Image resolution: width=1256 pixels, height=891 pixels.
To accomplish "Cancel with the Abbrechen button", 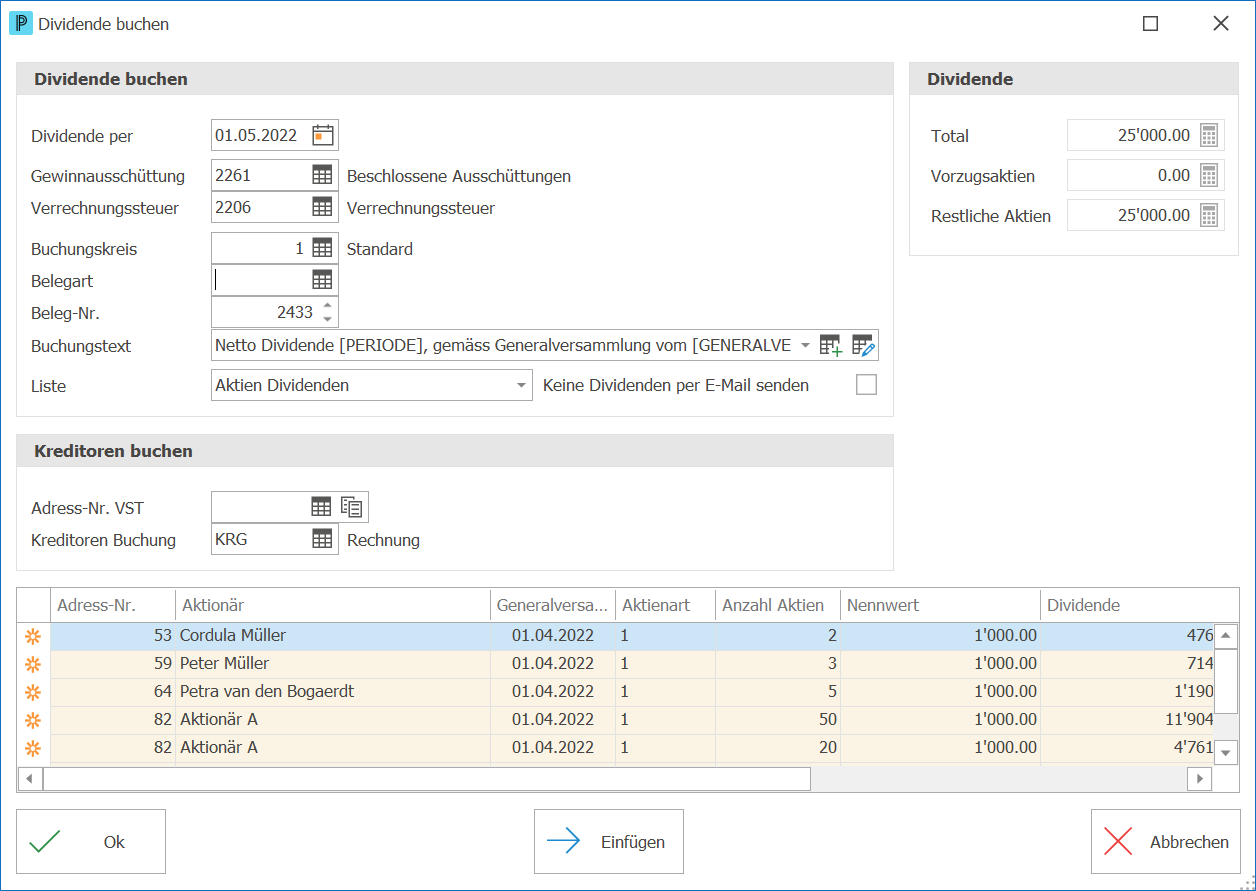I will coord(1166,842).
